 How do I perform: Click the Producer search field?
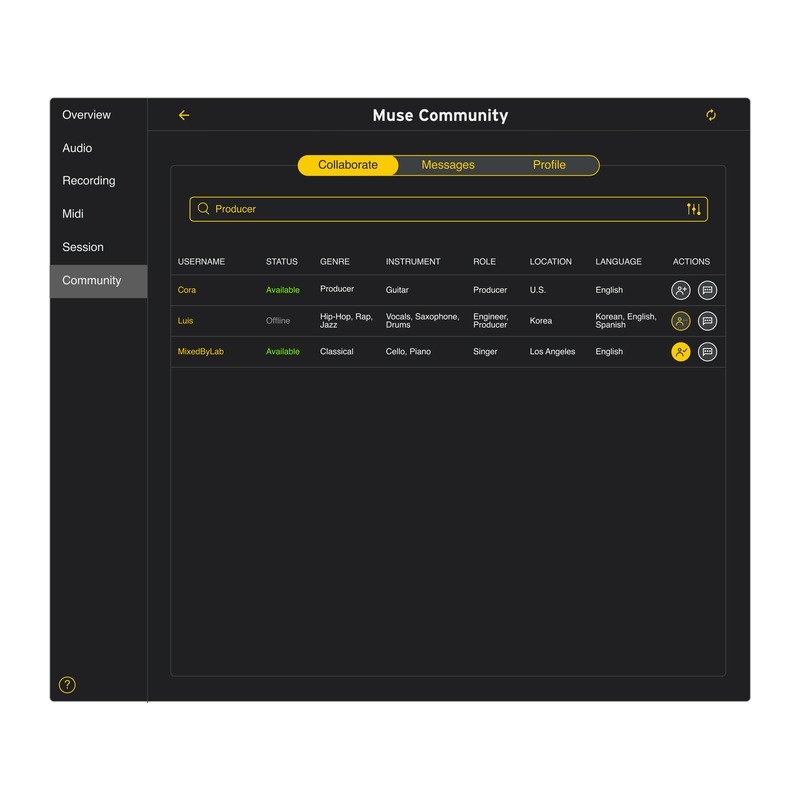(448, 209)
